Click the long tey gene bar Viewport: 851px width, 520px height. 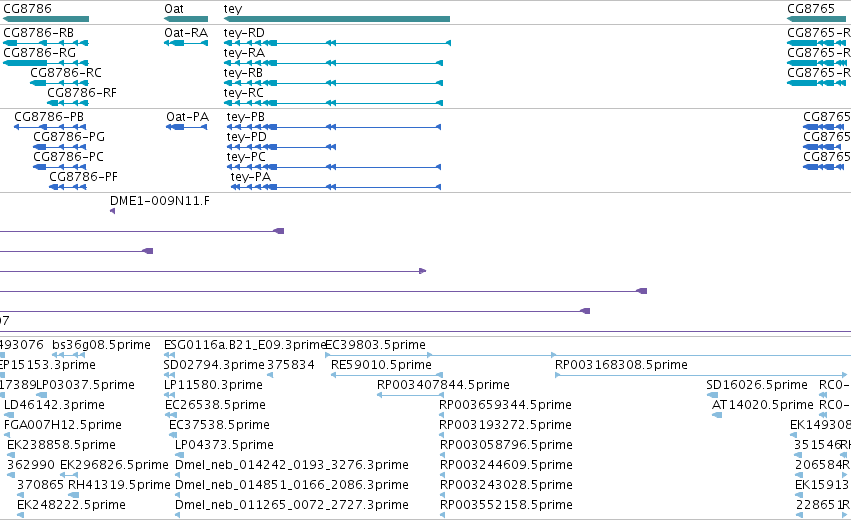[x=336, y=19]
